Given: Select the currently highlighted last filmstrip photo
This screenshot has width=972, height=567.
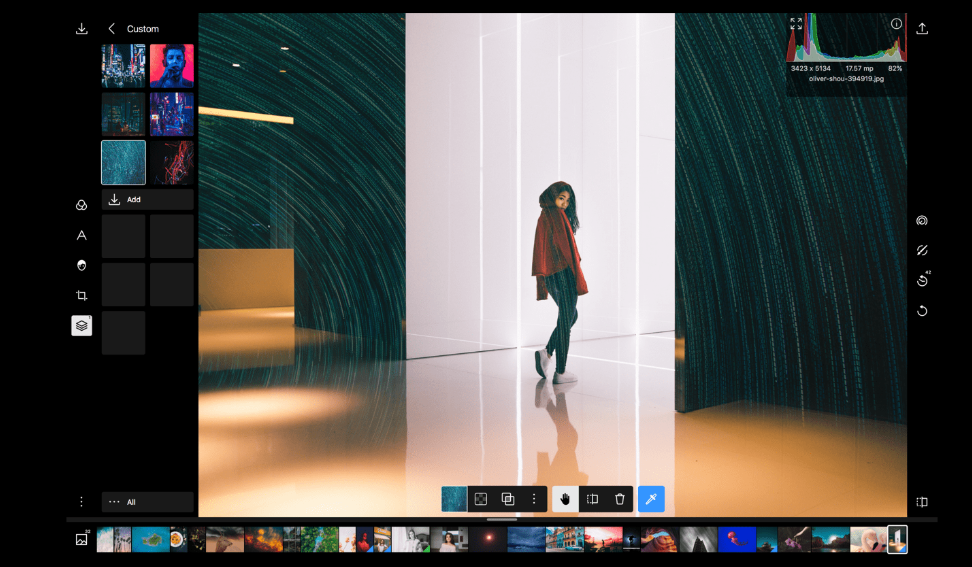Looking at the screenshot, I should coord(897,539).
